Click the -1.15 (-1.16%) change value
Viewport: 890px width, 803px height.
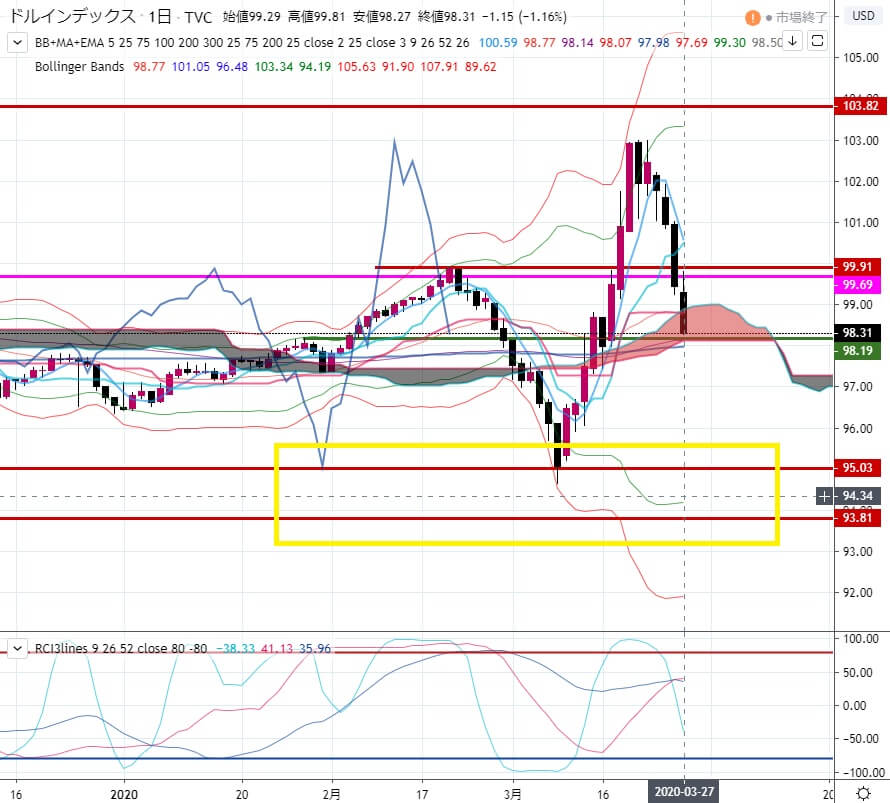[x=524, y=16]
